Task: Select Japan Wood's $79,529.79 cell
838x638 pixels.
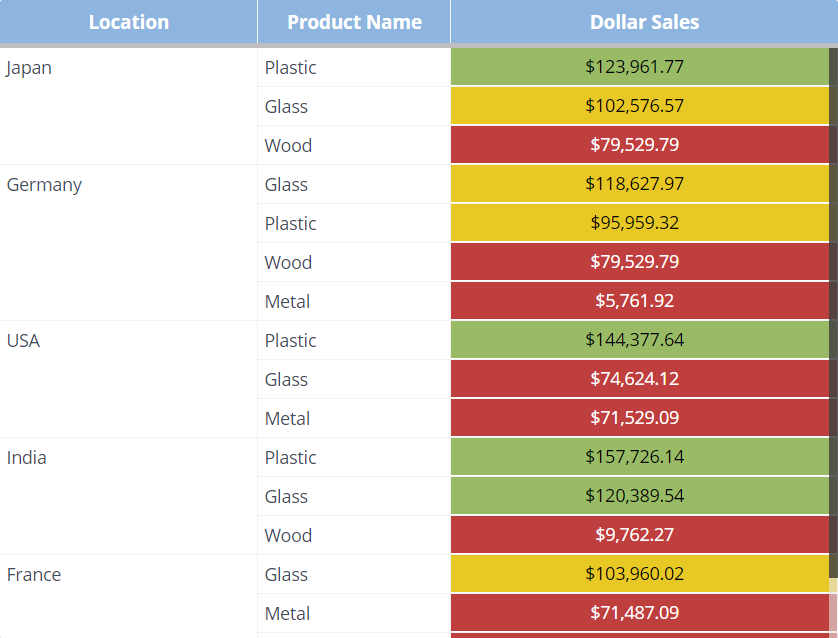Action: 640,145
